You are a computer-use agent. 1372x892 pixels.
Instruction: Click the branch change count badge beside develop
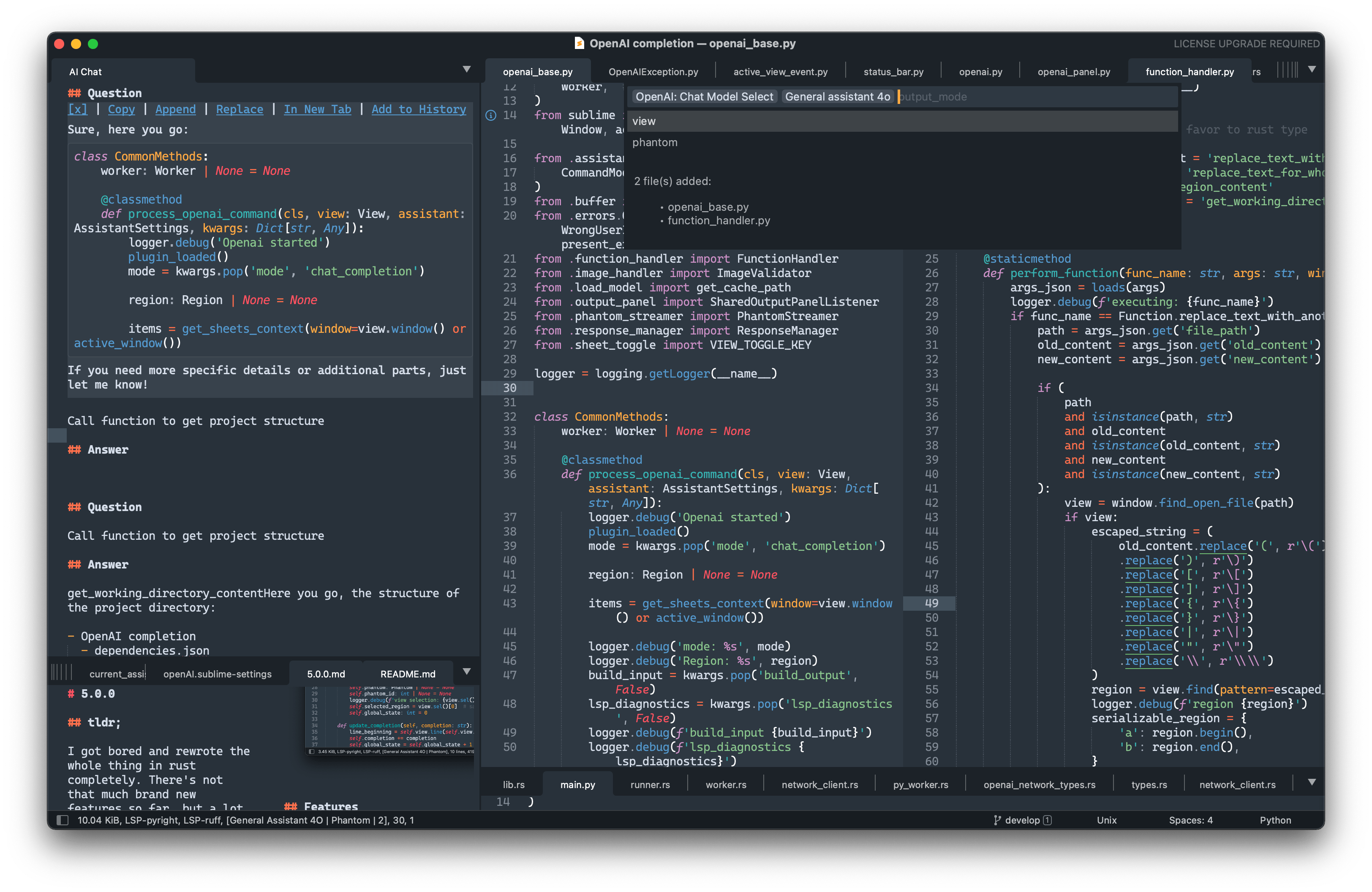1048,820
